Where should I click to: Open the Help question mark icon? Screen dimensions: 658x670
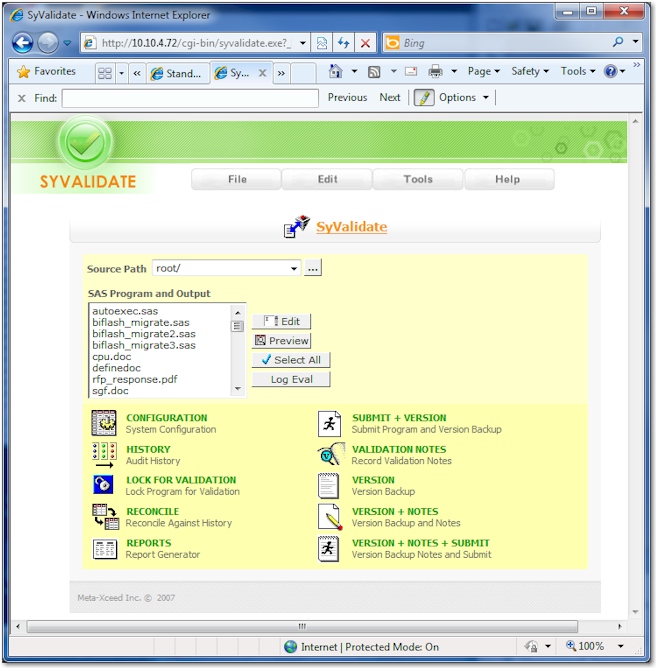click(611, 71)
